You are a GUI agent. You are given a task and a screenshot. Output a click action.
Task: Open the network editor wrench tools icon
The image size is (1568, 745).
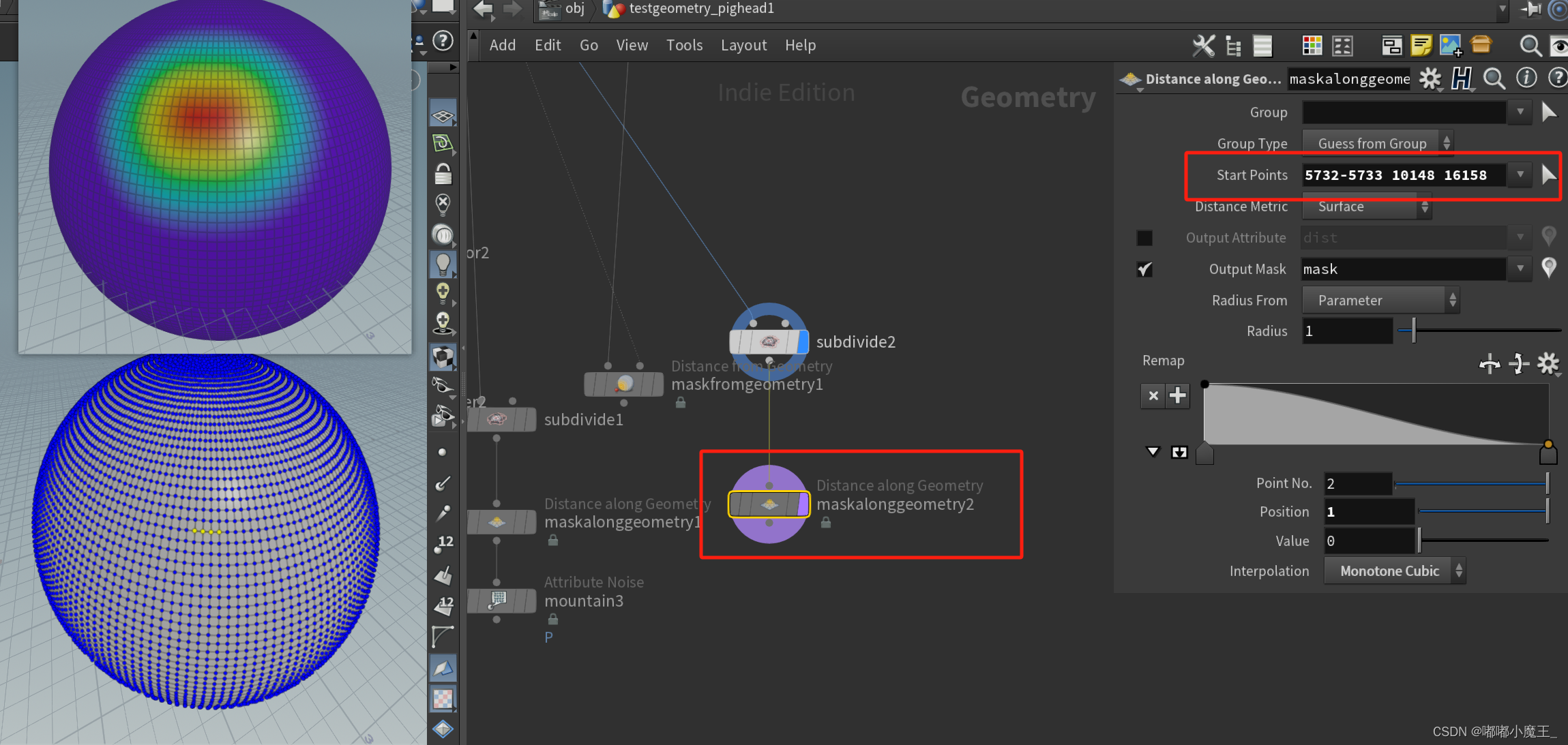click(x=1204, y=46)
